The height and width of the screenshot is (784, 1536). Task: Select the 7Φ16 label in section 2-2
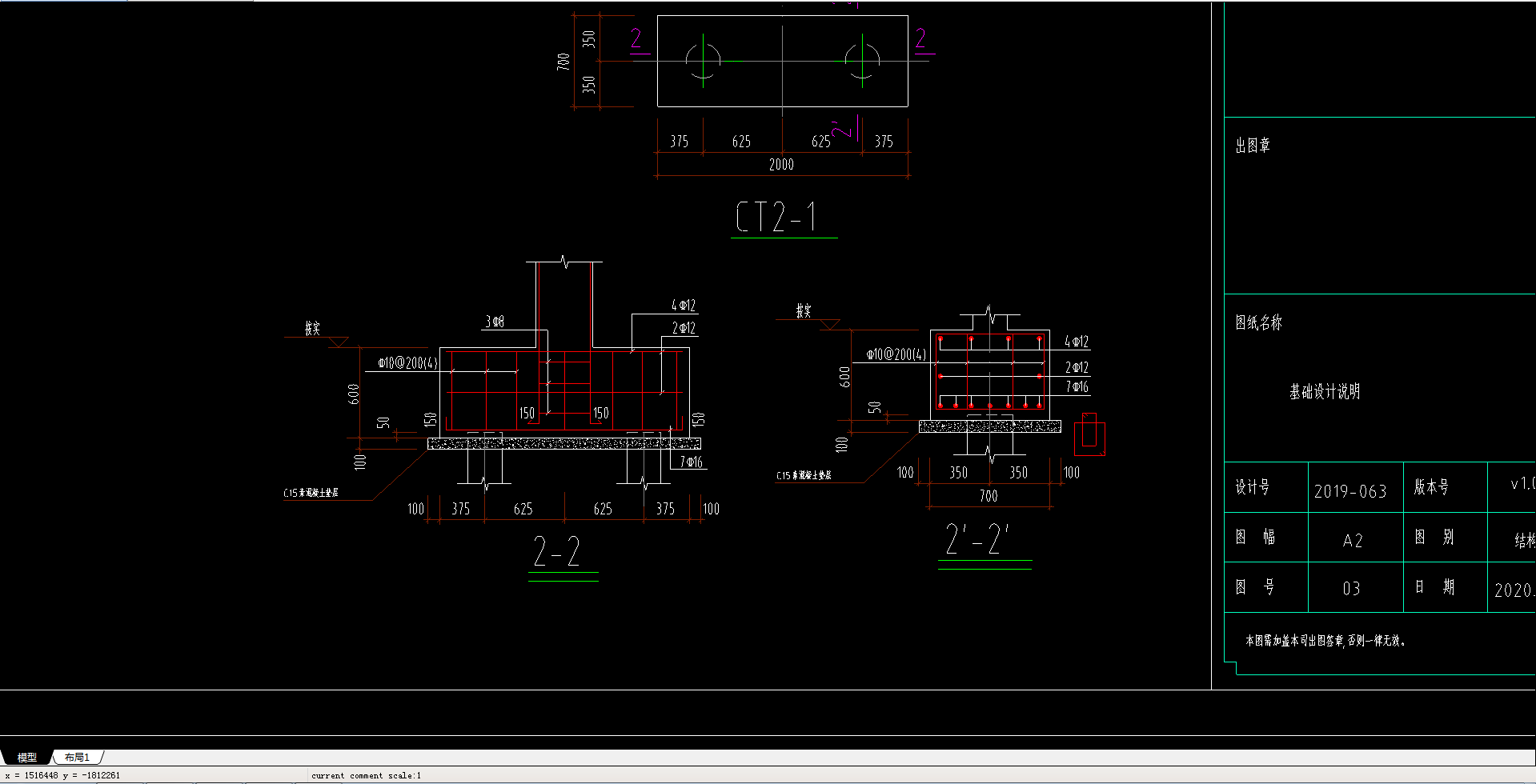tap(692, 462)
